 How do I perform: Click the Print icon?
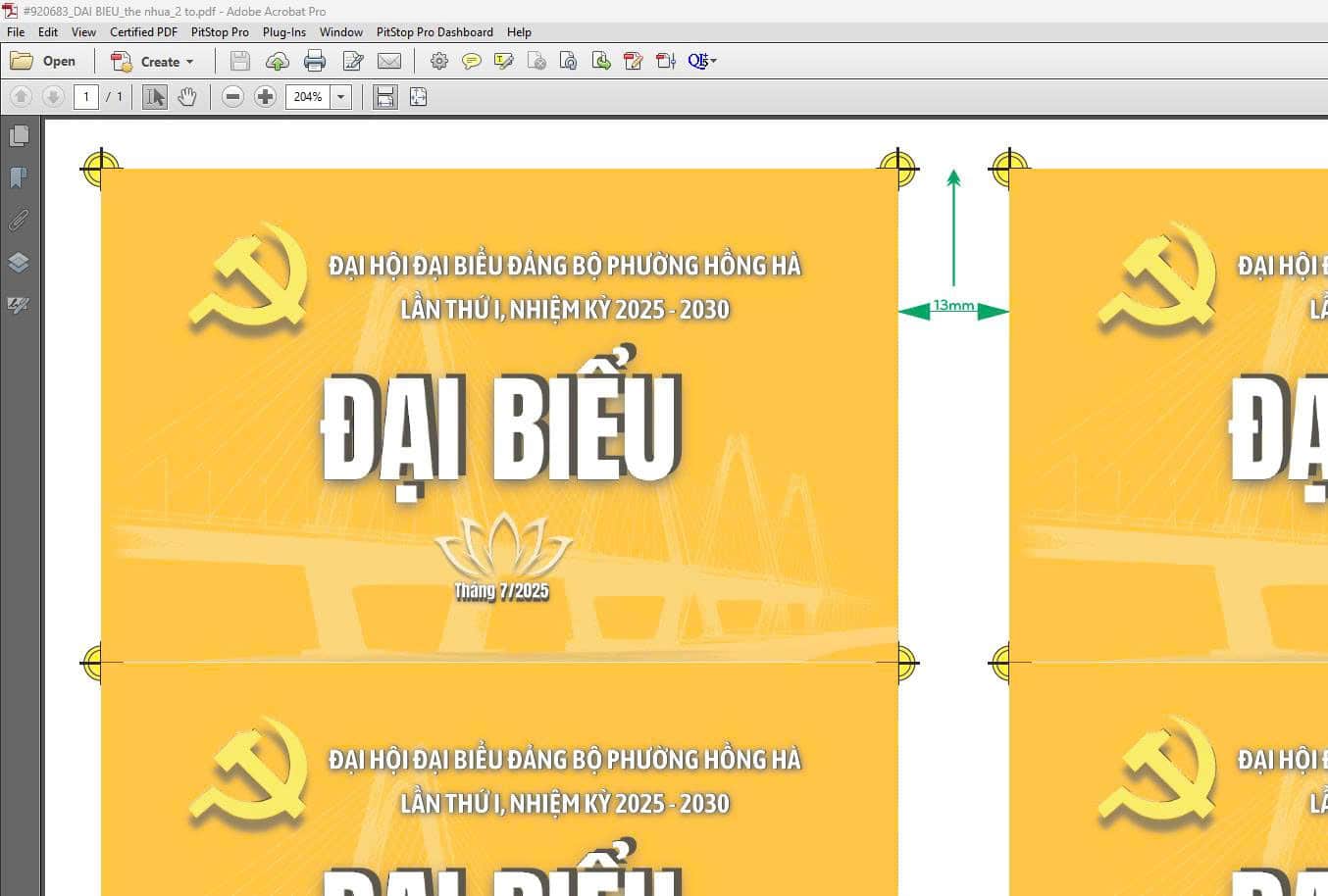click(x=315, y=62)
